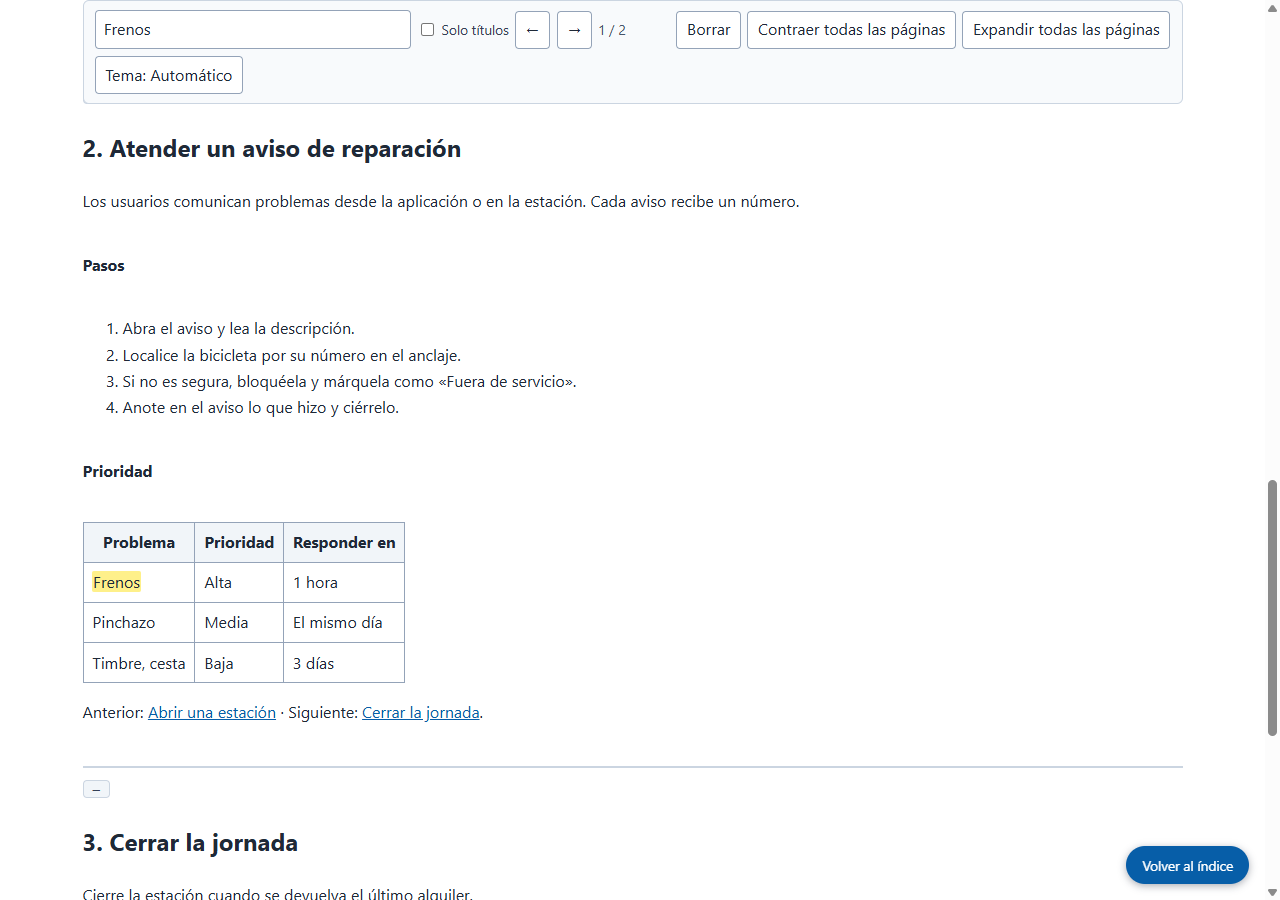Click the Alta priority cell
Screen dimensions: 1280x900
(x=239, y=582)
